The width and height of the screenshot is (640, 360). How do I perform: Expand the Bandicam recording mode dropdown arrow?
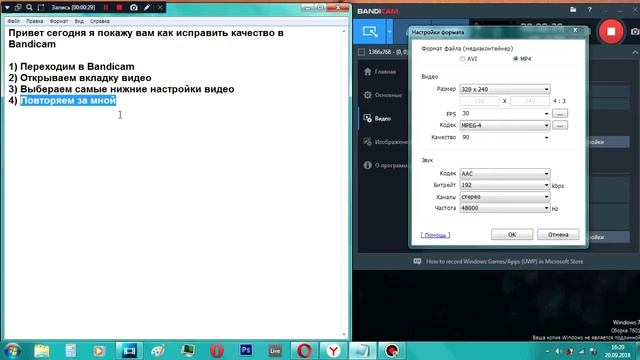(x=389, y=31)
